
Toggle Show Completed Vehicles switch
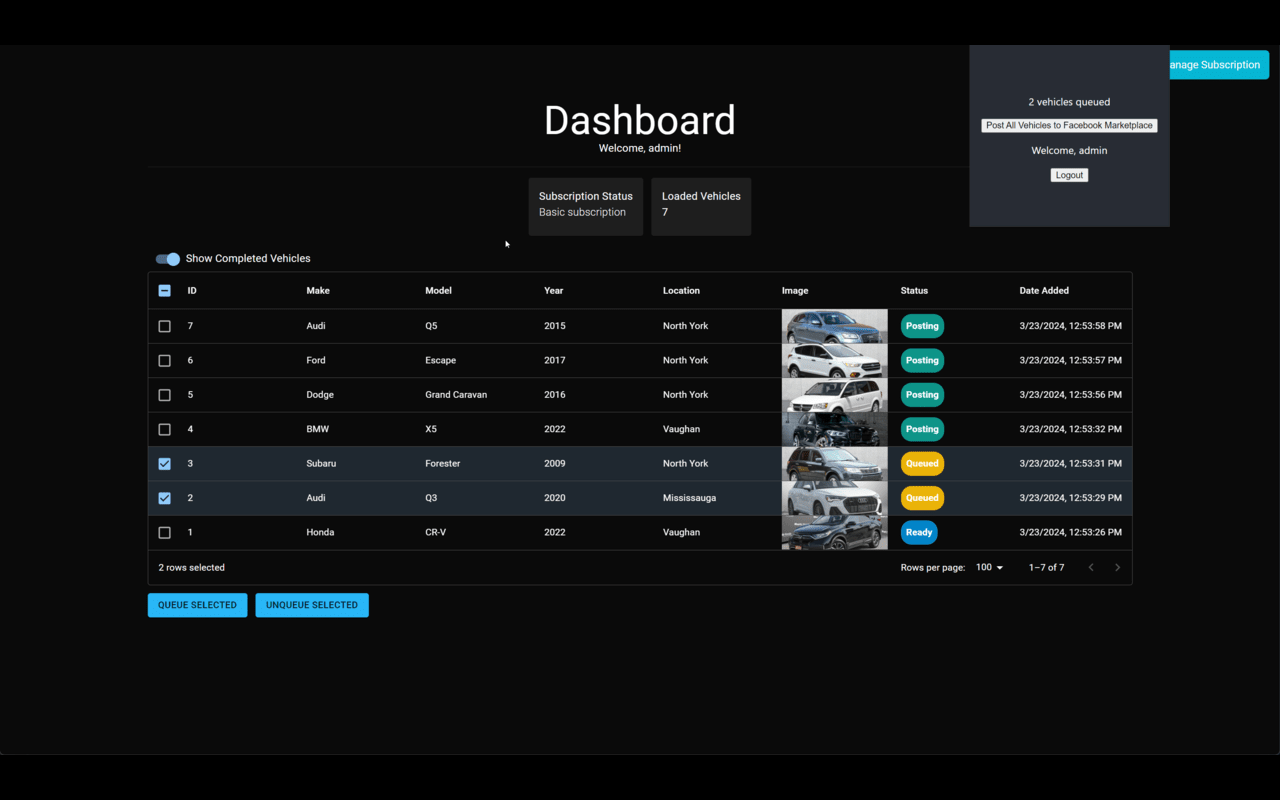(168, 259)
